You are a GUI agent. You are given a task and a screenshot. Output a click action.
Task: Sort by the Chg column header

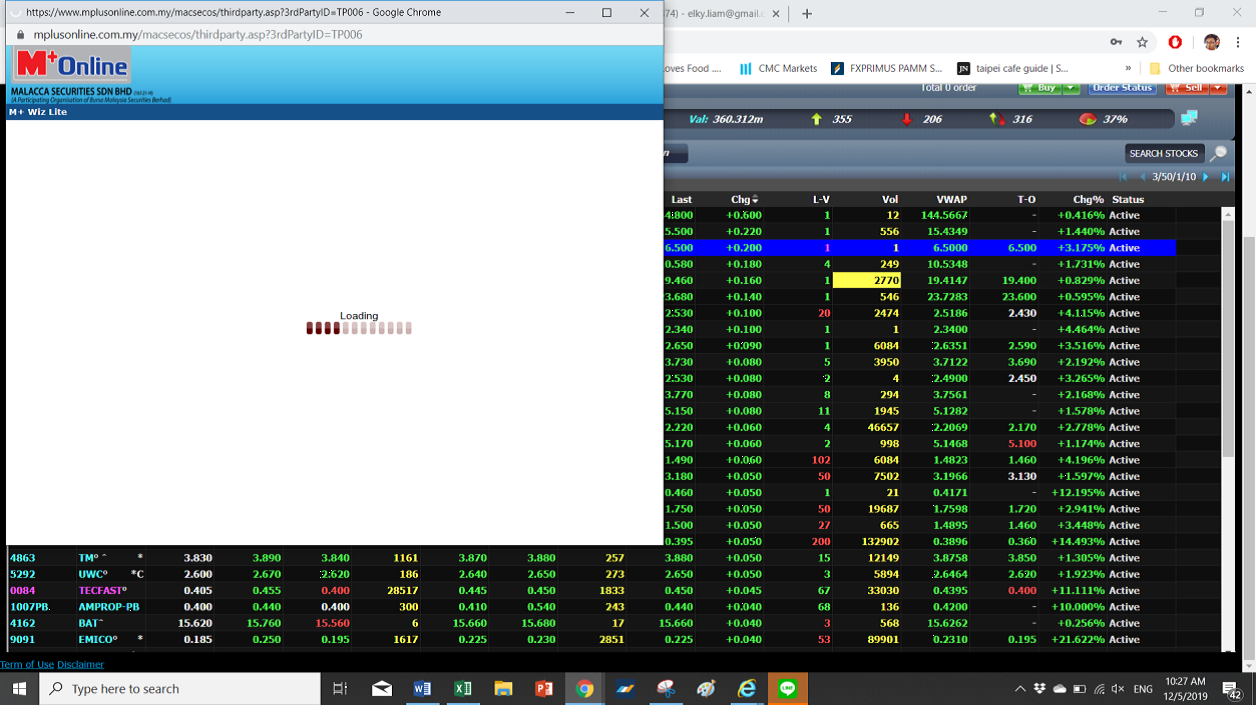(744, 199)
